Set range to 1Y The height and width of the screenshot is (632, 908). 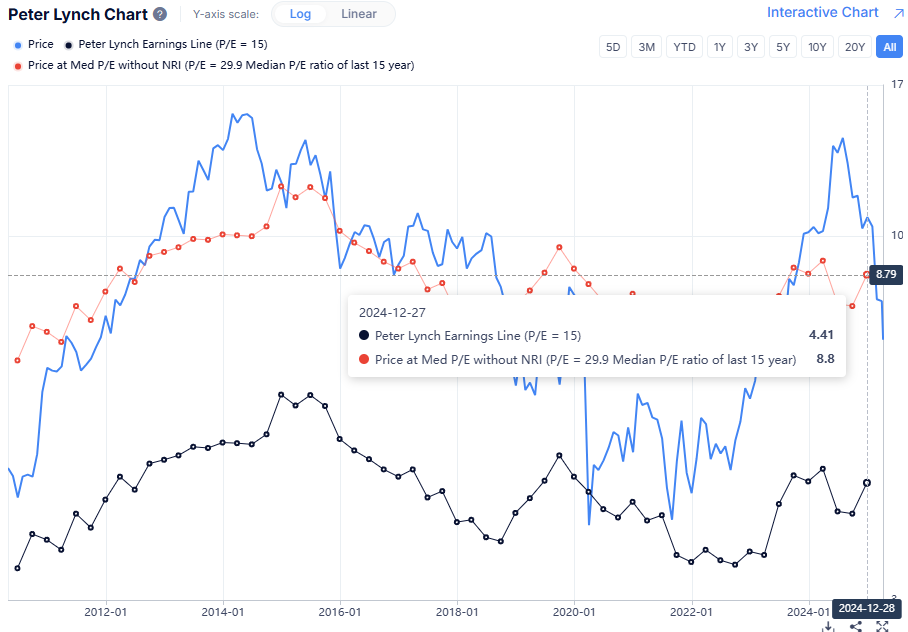[718, 47]
